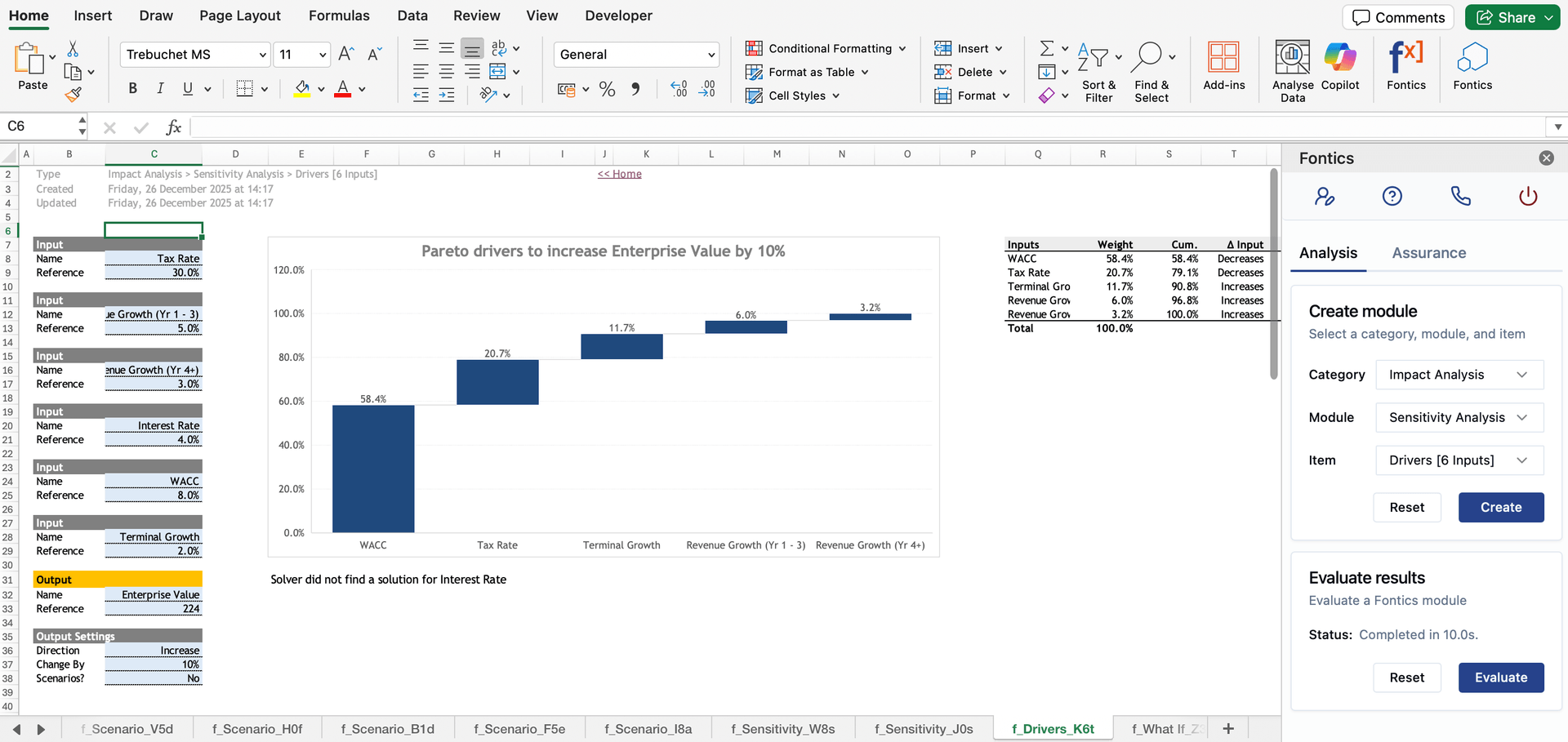Open the Font Color swatch picker
Screen dimensions: 1568x742
[x=363, y=90]
